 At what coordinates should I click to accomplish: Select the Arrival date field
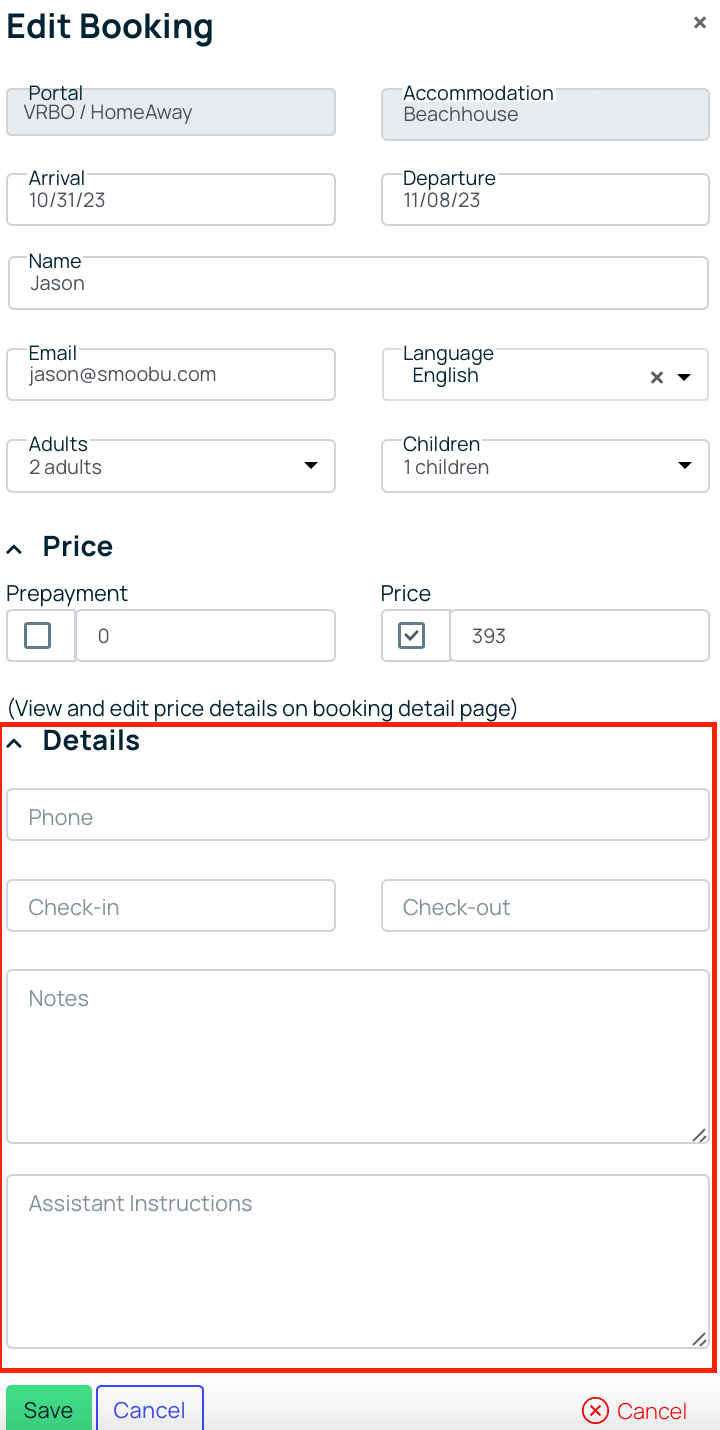tap(171, 199)
